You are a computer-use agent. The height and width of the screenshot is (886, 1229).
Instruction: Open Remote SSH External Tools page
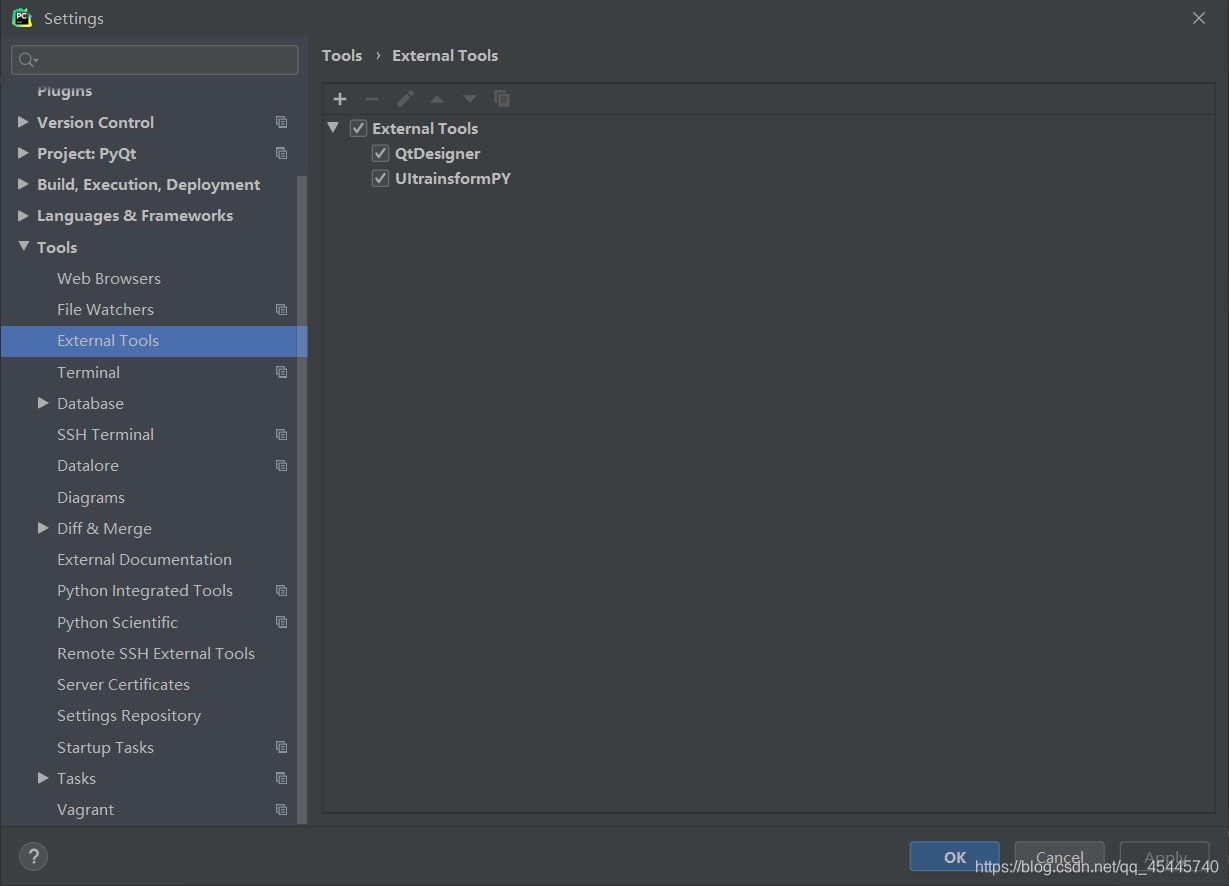tap(156, 653)
